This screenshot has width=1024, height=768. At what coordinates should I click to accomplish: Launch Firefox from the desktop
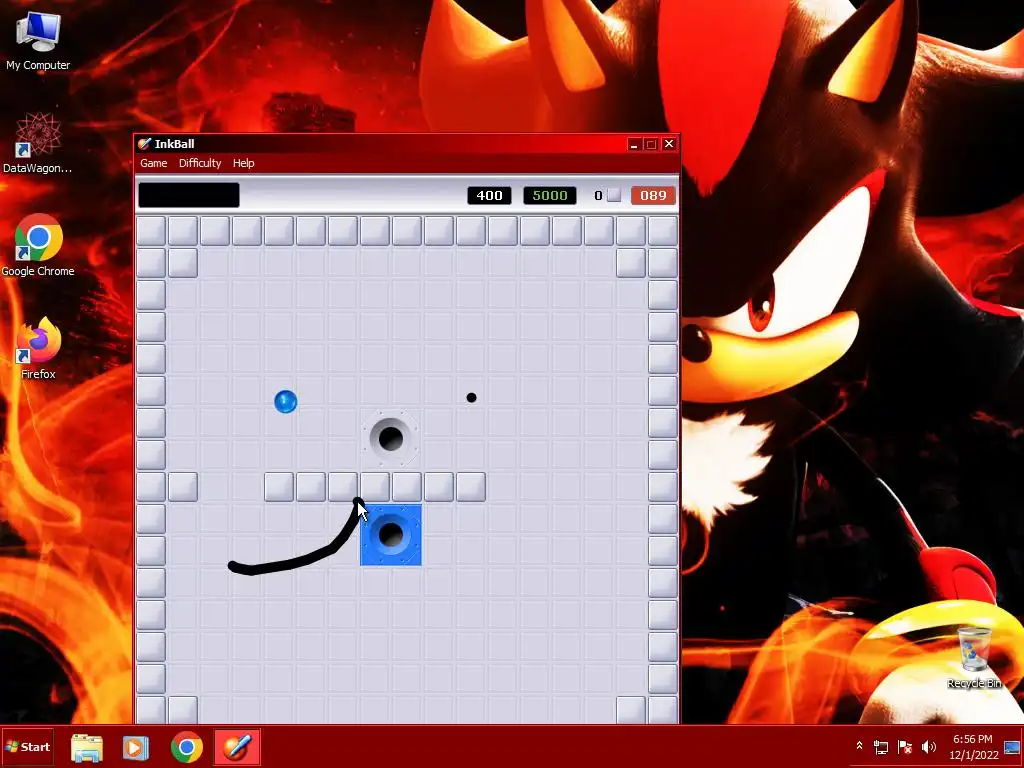[x=38, y=348]
